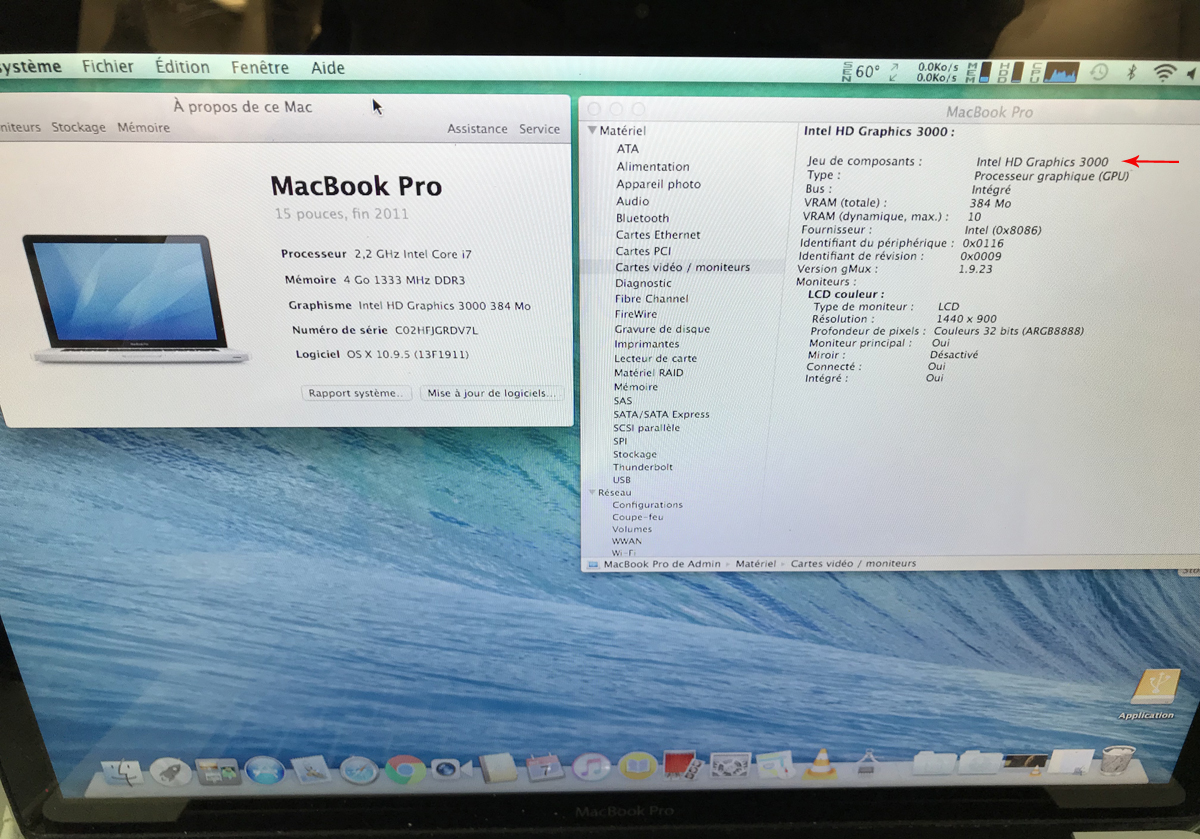Click the Bluetooth icon in menu bar
The image size is (1200, 839).
coord(1132,72)
